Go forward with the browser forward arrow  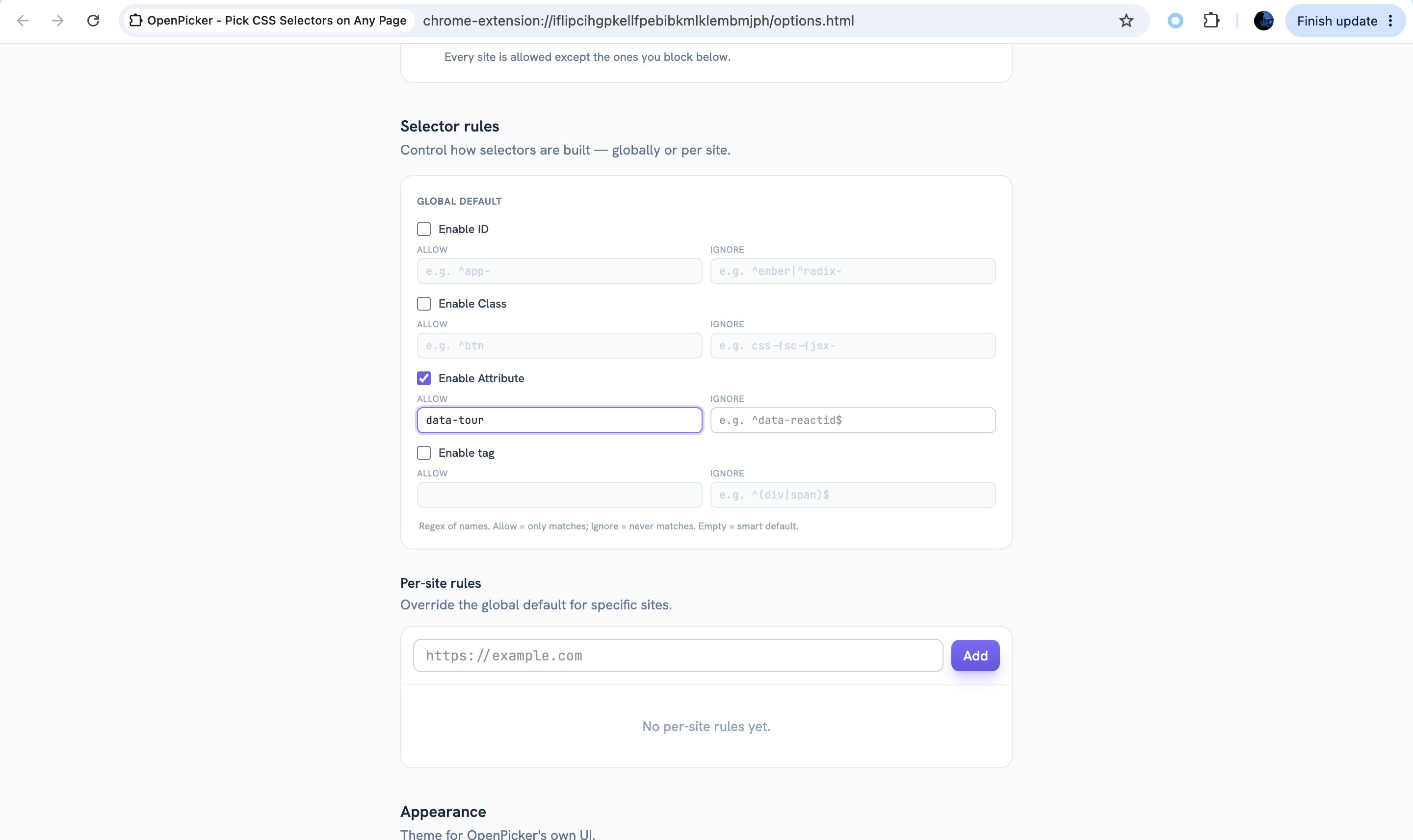pyautogui.click(x=58, y=21)
